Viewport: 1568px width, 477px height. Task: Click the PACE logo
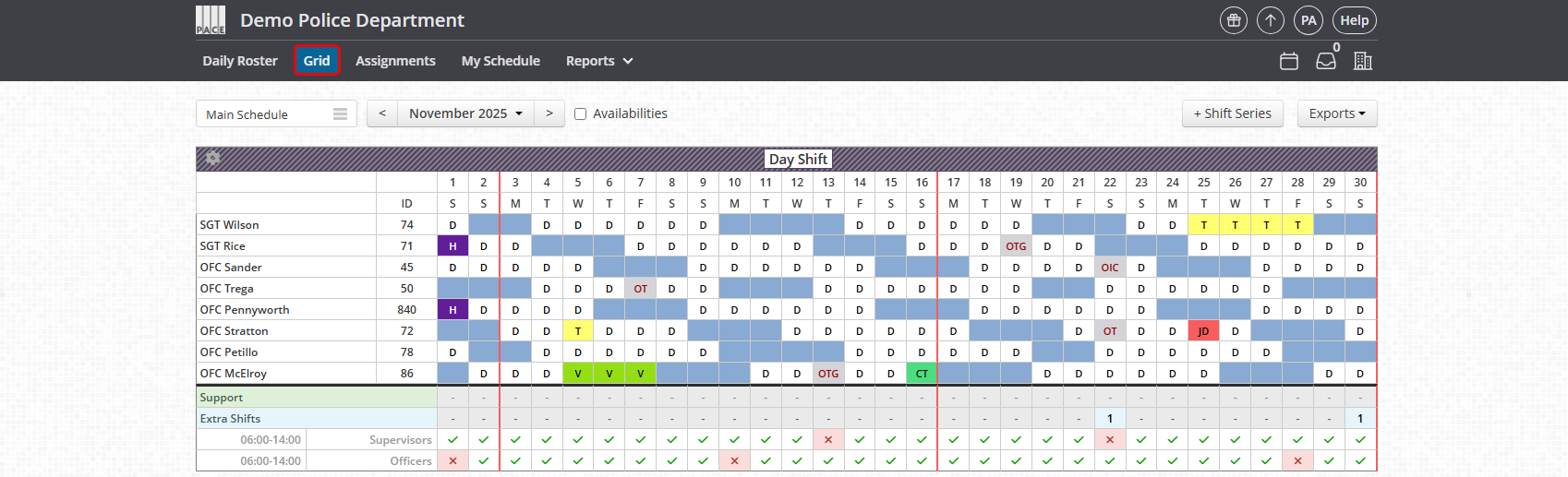(x=211, y=20)
